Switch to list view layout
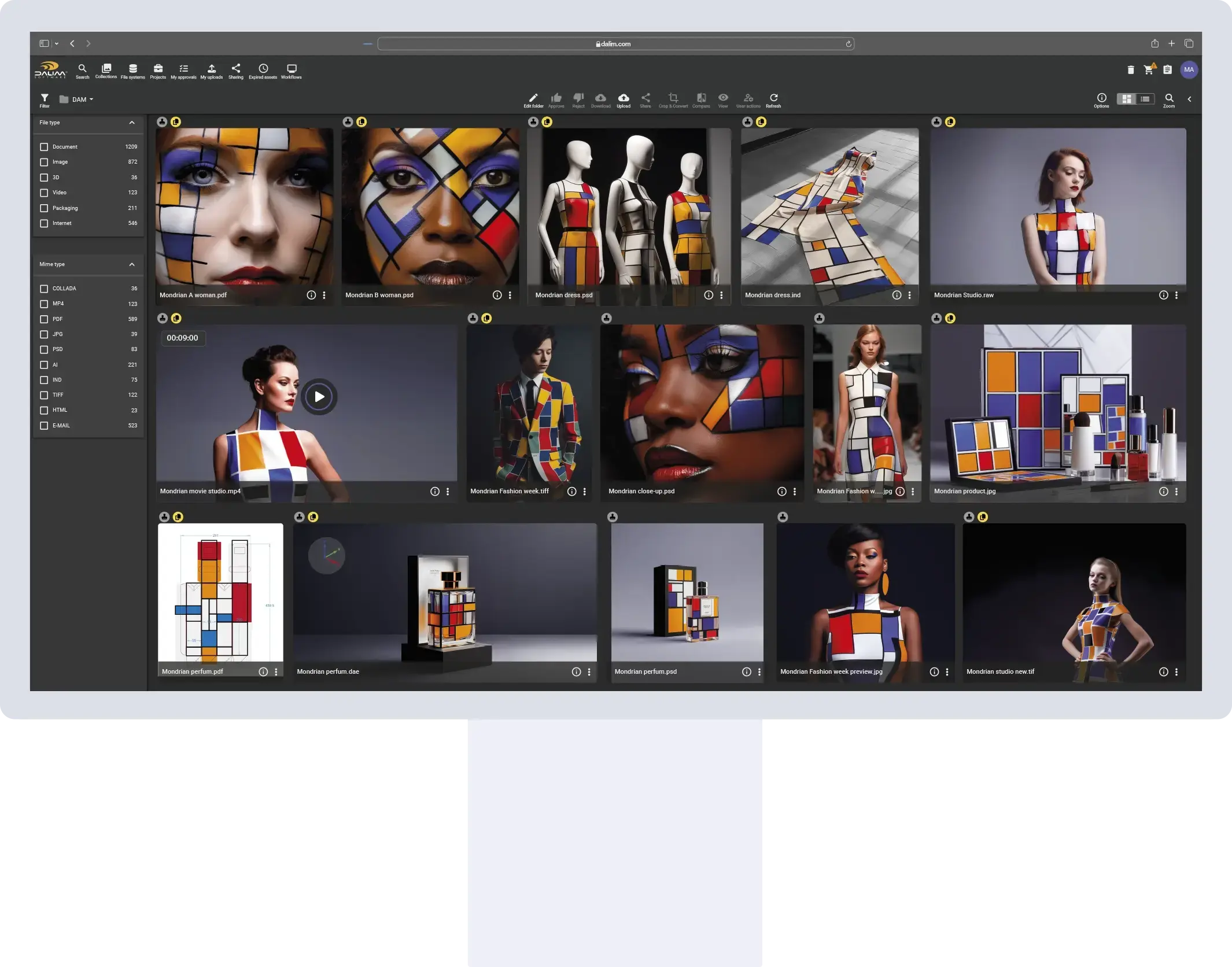 [x=1146, y=99]
